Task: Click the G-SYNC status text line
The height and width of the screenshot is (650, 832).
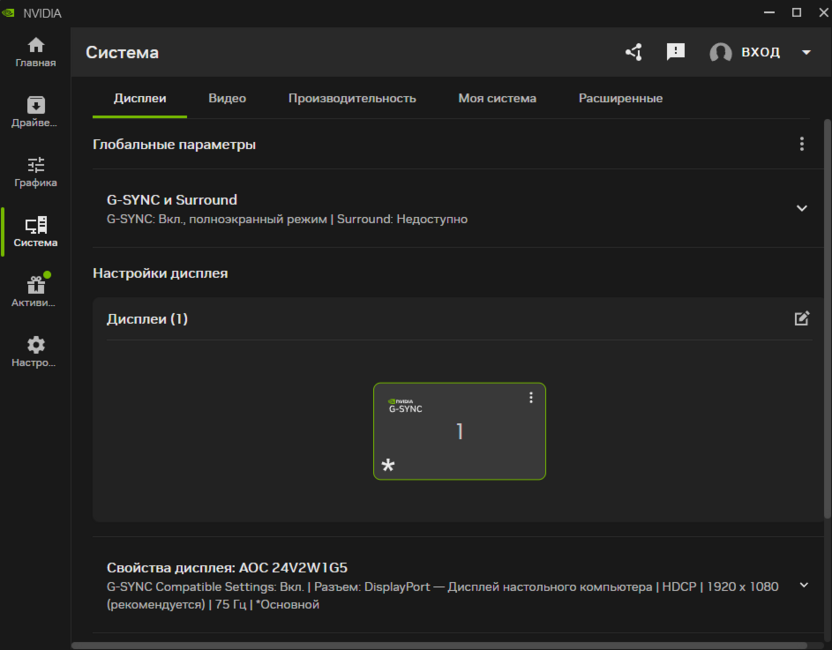Action: (287, 219)
